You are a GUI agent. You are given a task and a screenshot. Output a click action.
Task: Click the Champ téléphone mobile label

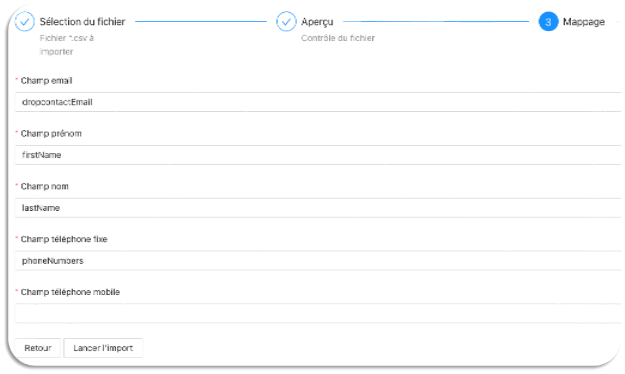click(70, 292)
